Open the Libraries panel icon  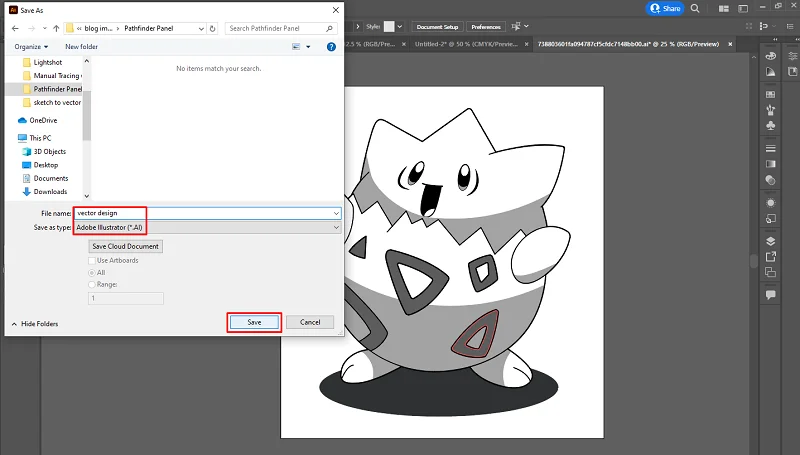point(792,72)
